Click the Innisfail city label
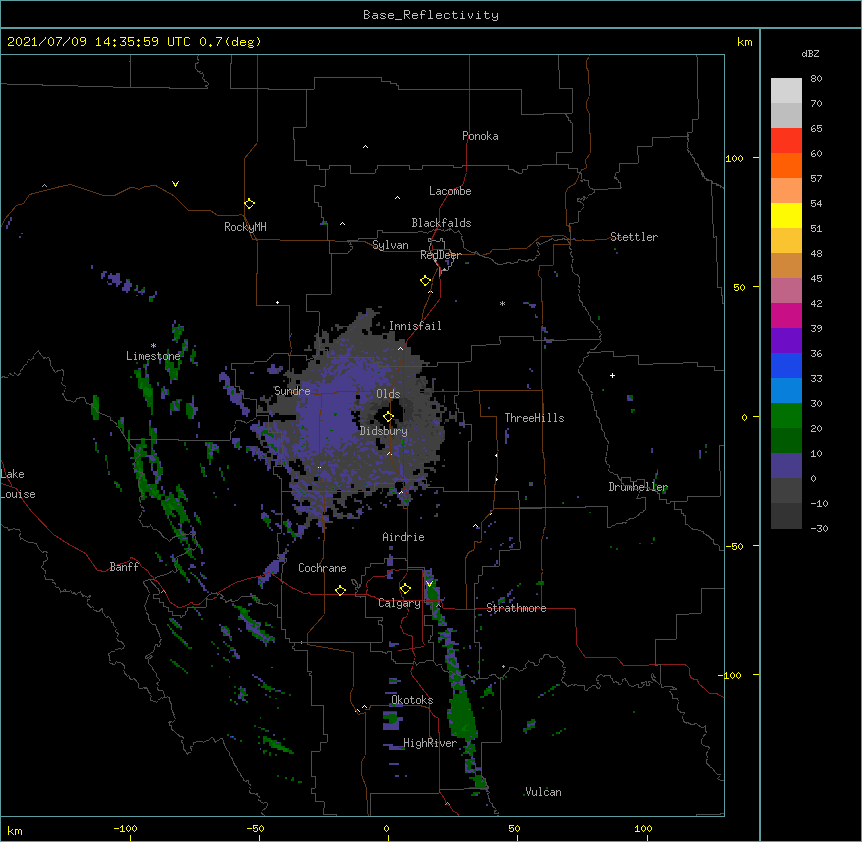 click(415, 326)
